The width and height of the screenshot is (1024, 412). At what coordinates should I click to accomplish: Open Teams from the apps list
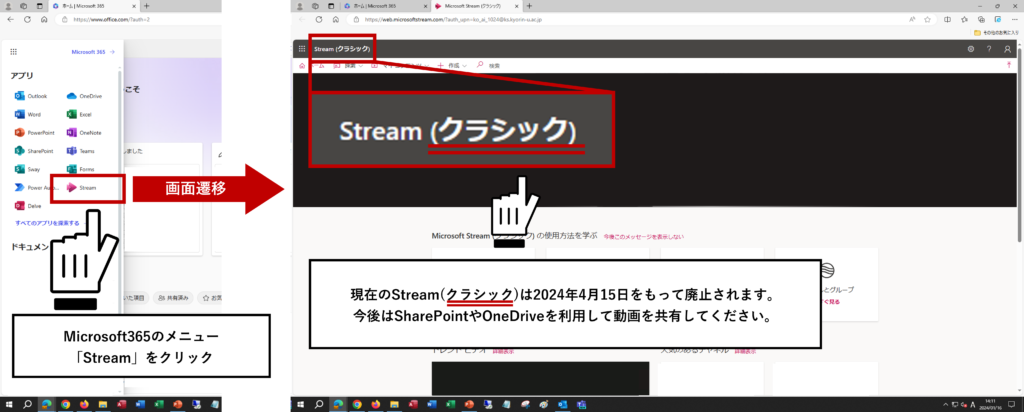(80, 151)
